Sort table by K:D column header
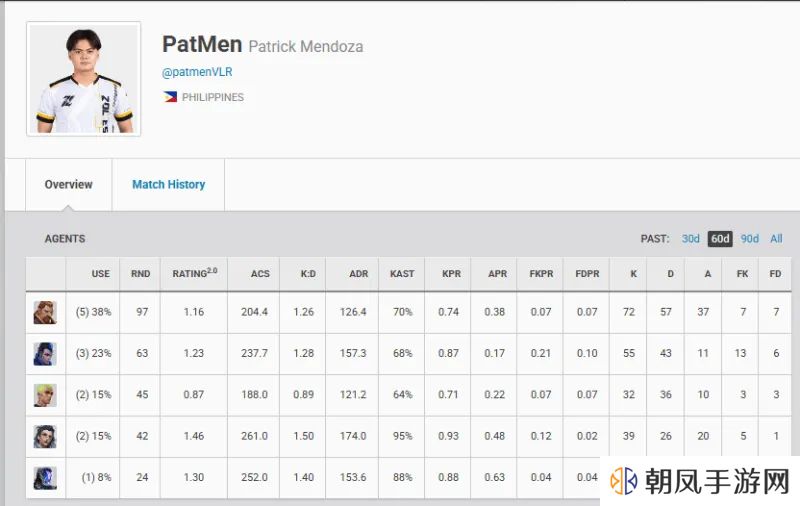Screen dimensions: 800x506 308,273
